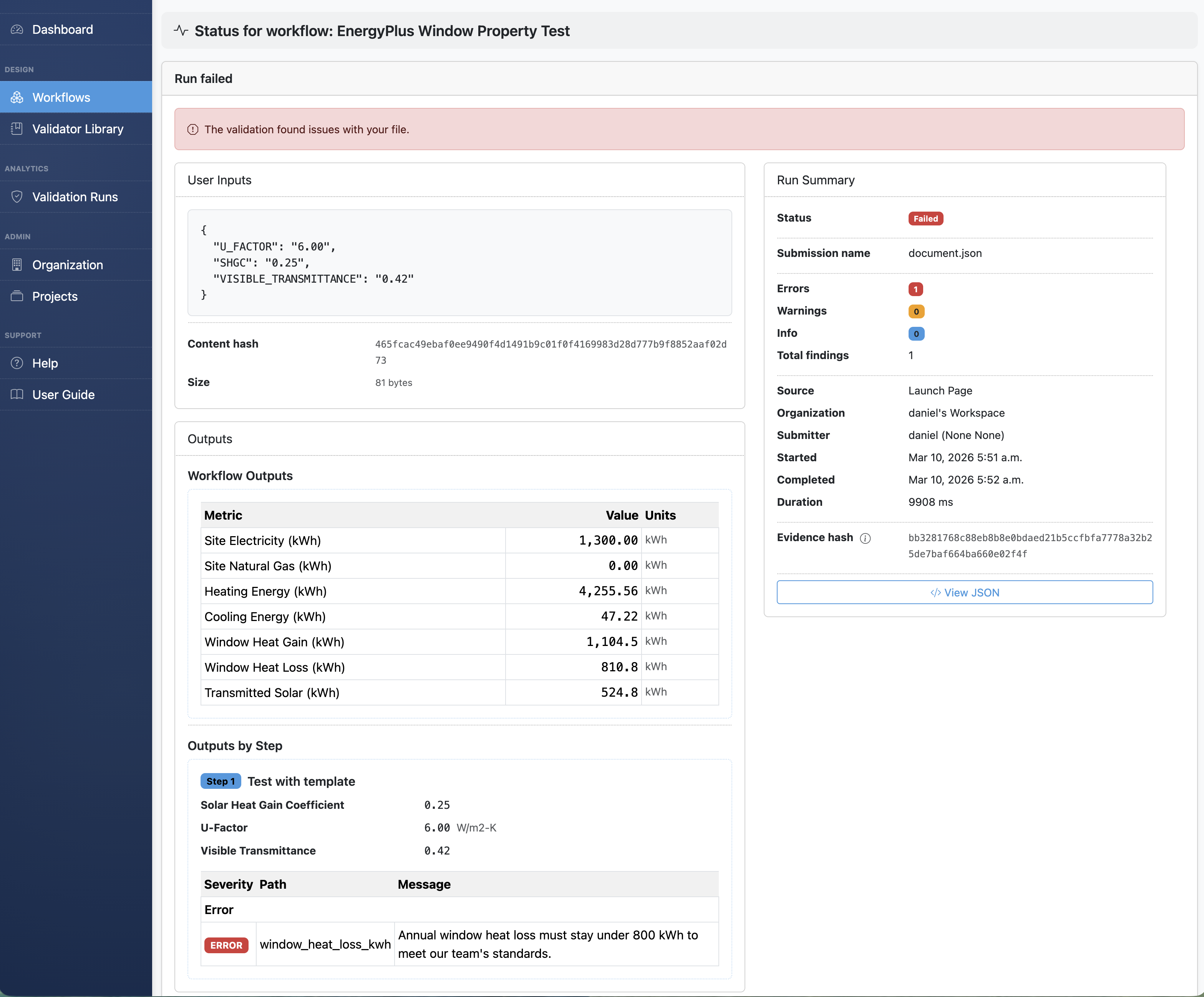Go to Validation Runs page
This screenshot has width=1204, height=997.
(x=75, y=197)
